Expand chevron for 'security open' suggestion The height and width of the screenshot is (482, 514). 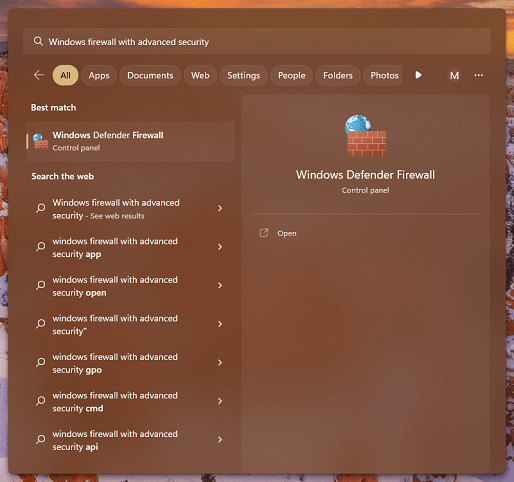(220, 285)
